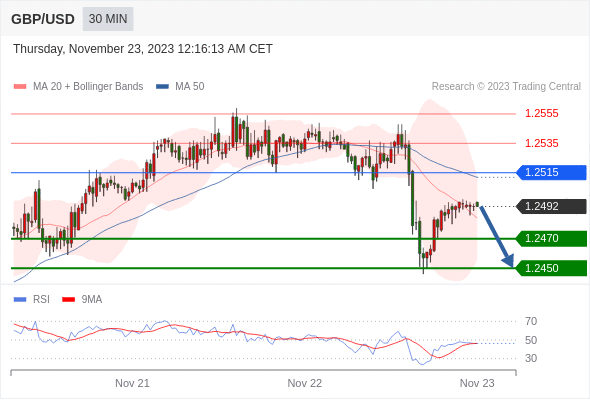Click the MA 50 legend label
590x400 pixels.
(x=190, y=87)
